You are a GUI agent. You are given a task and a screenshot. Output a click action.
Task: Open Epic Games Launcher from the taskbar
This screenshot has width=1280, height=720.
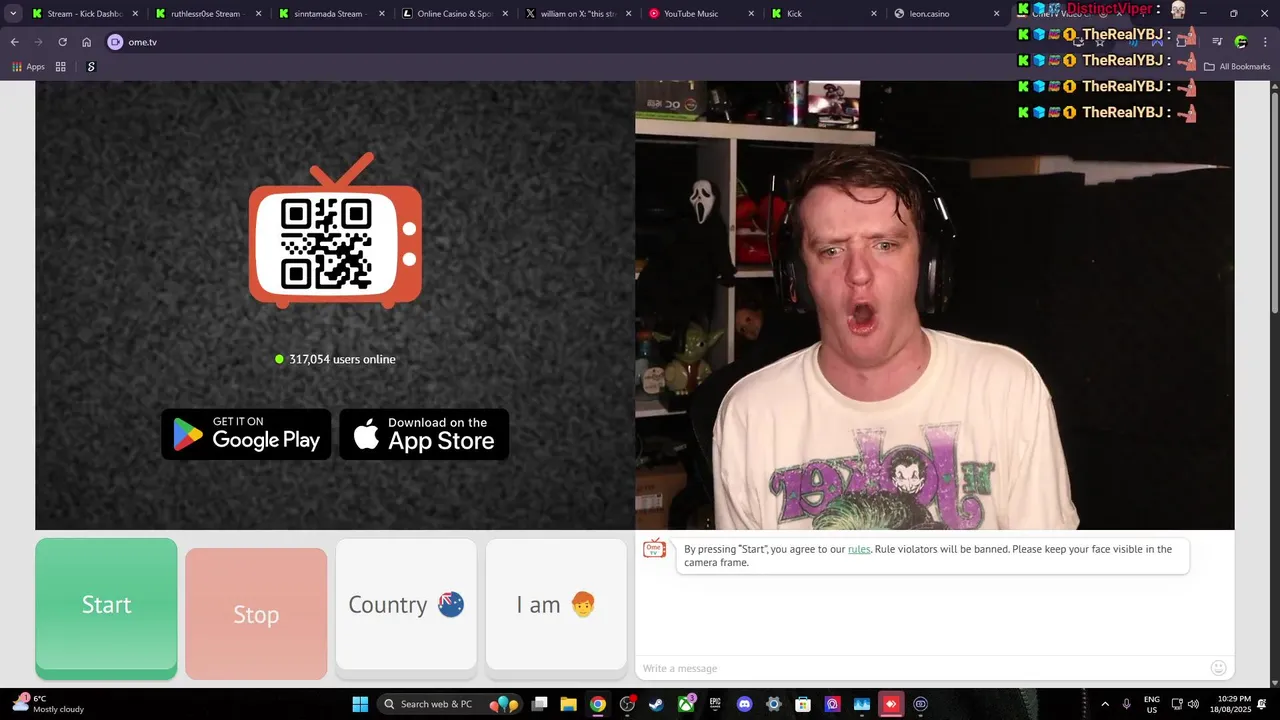tap(715, 704)
